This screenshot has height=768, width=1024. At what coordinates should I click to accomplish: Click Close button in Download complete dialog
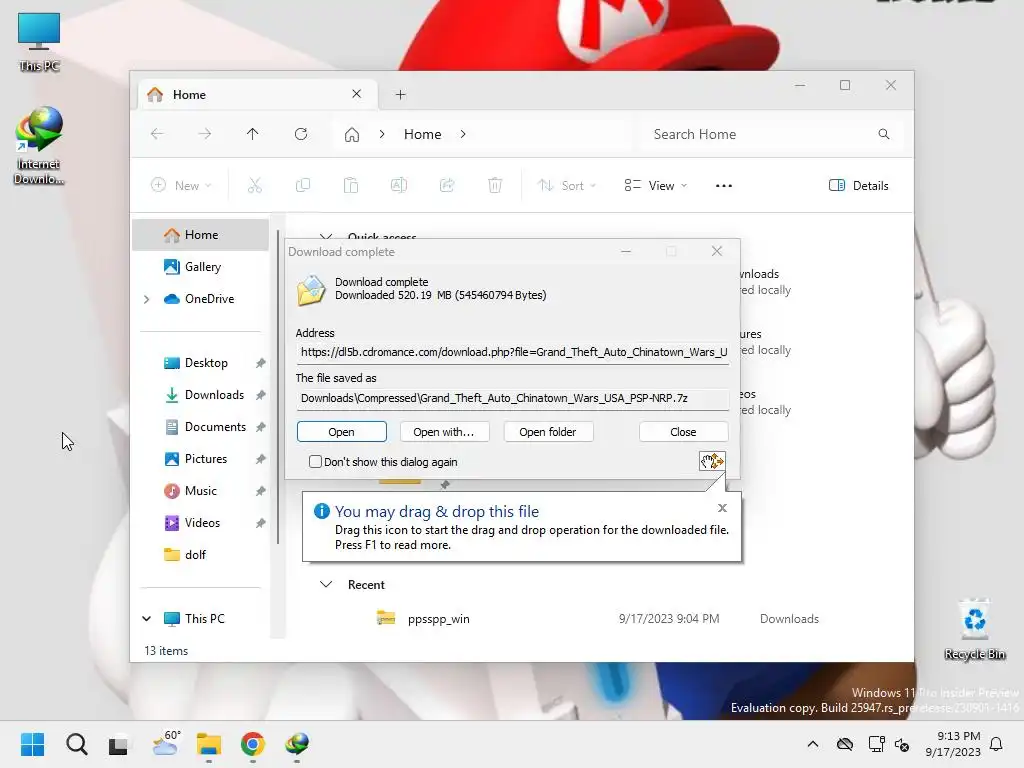pos(683,432)
